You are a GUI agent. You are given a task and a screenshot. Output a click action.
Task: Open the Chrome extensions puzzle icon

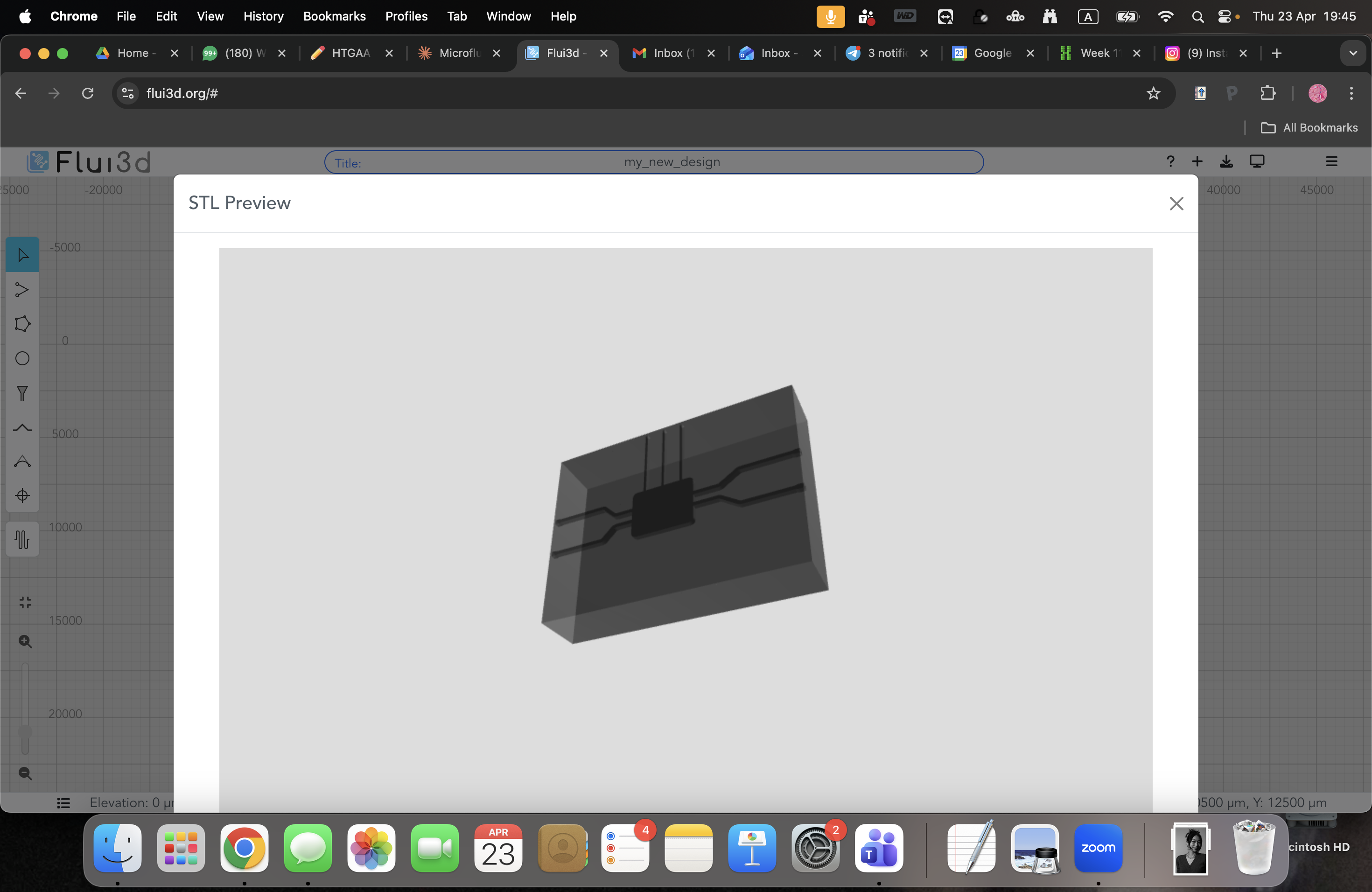point(1267,93)
